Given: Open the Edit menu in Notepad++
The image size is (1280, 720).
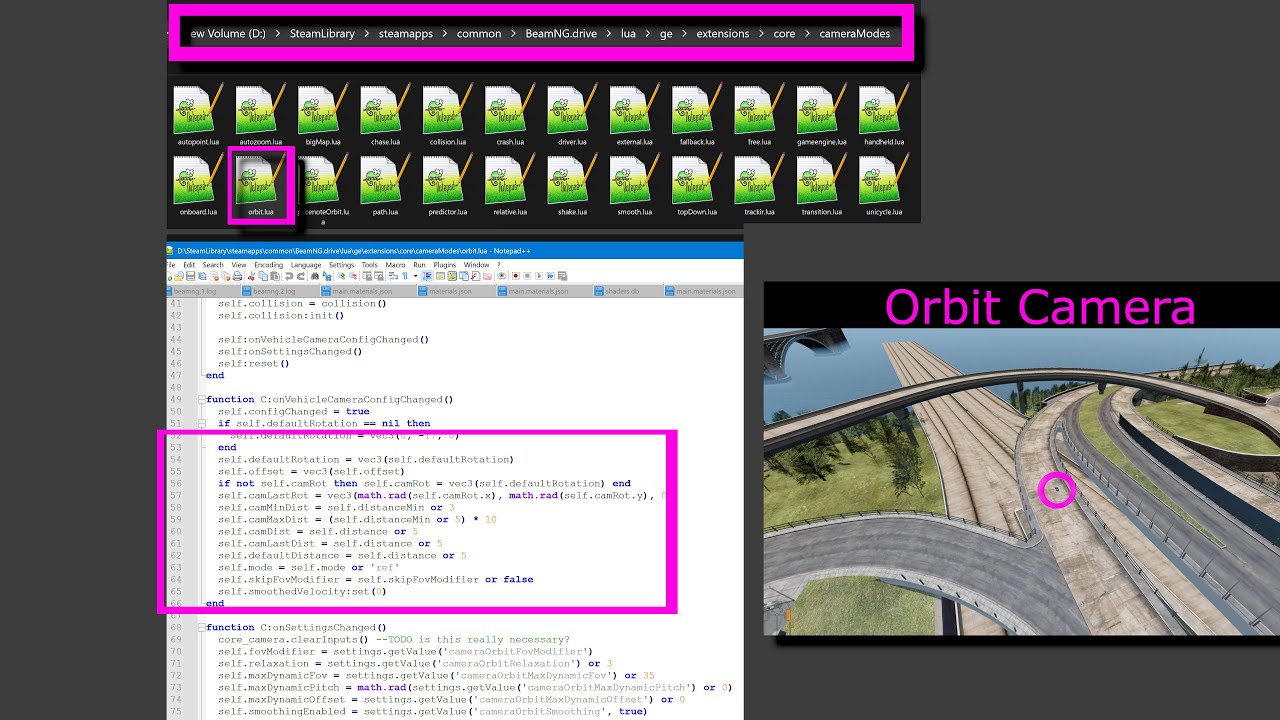Looking at the screenshot, I should pos(189,265).
